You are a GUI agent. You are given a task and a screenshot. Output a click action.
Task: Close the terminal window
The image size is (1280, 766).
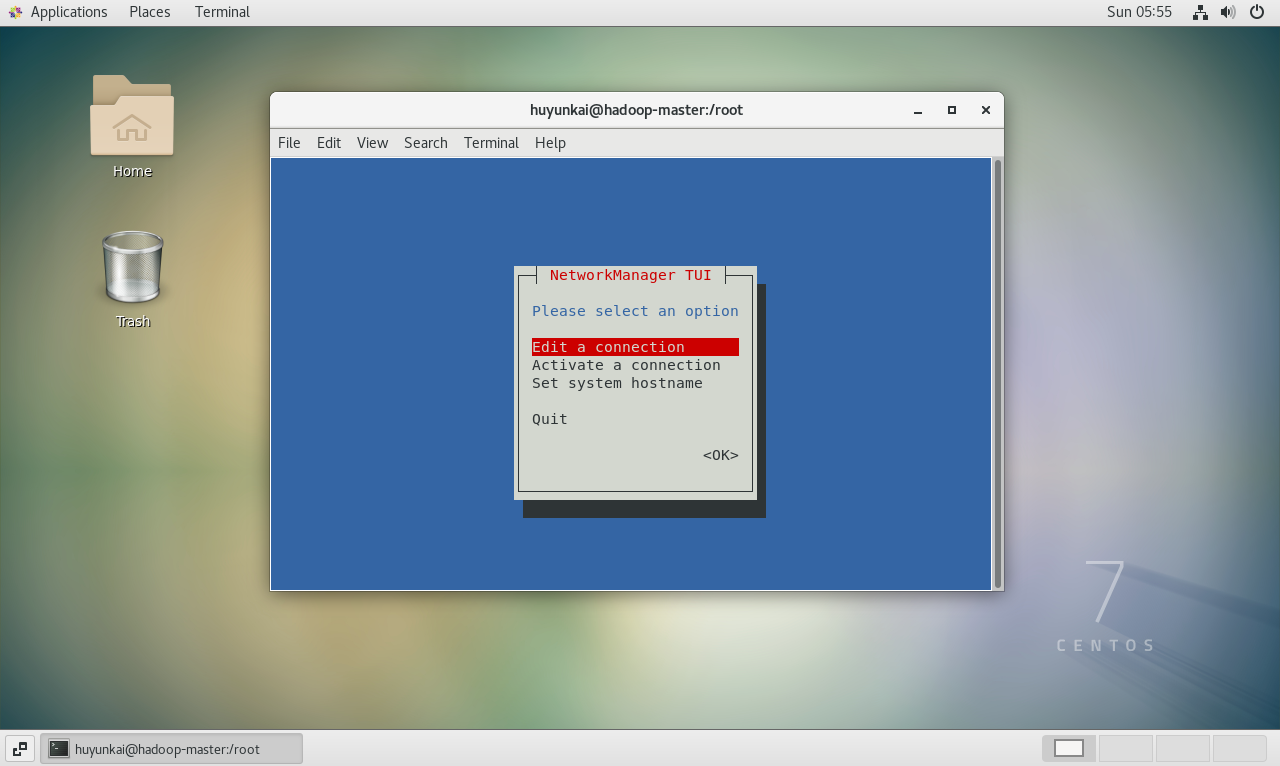986,111
